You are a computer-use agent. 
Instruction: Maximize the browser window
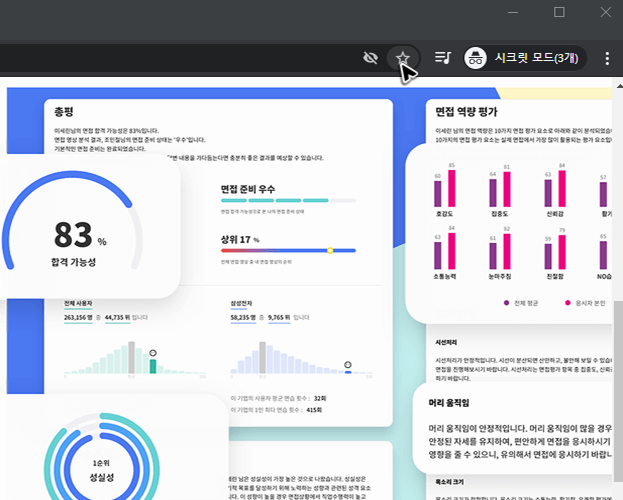click(559, 12)
